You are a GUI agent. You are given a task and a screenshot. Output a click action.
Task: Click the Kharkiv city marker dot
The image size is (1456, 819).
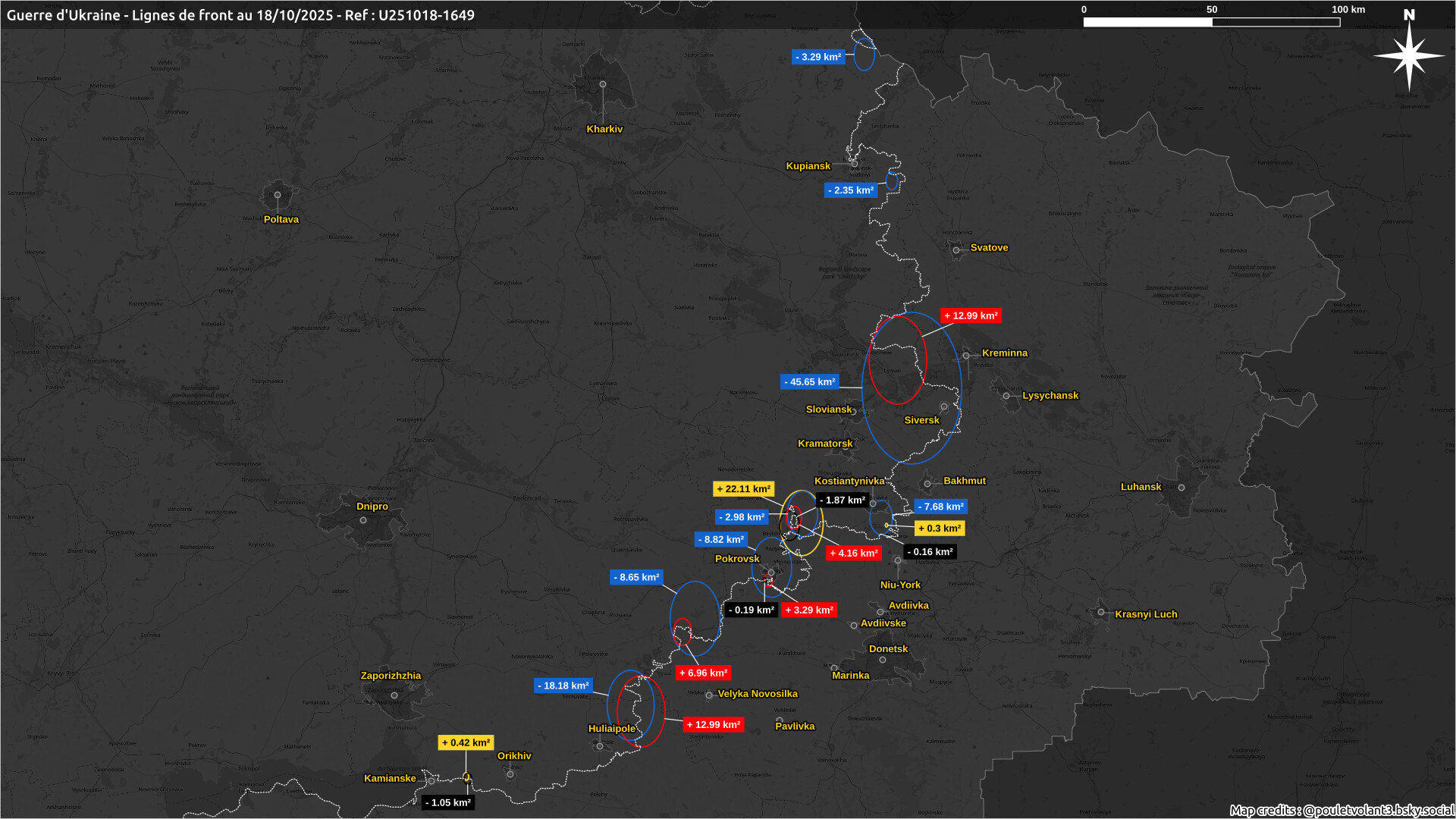click(x=603, y=84)
